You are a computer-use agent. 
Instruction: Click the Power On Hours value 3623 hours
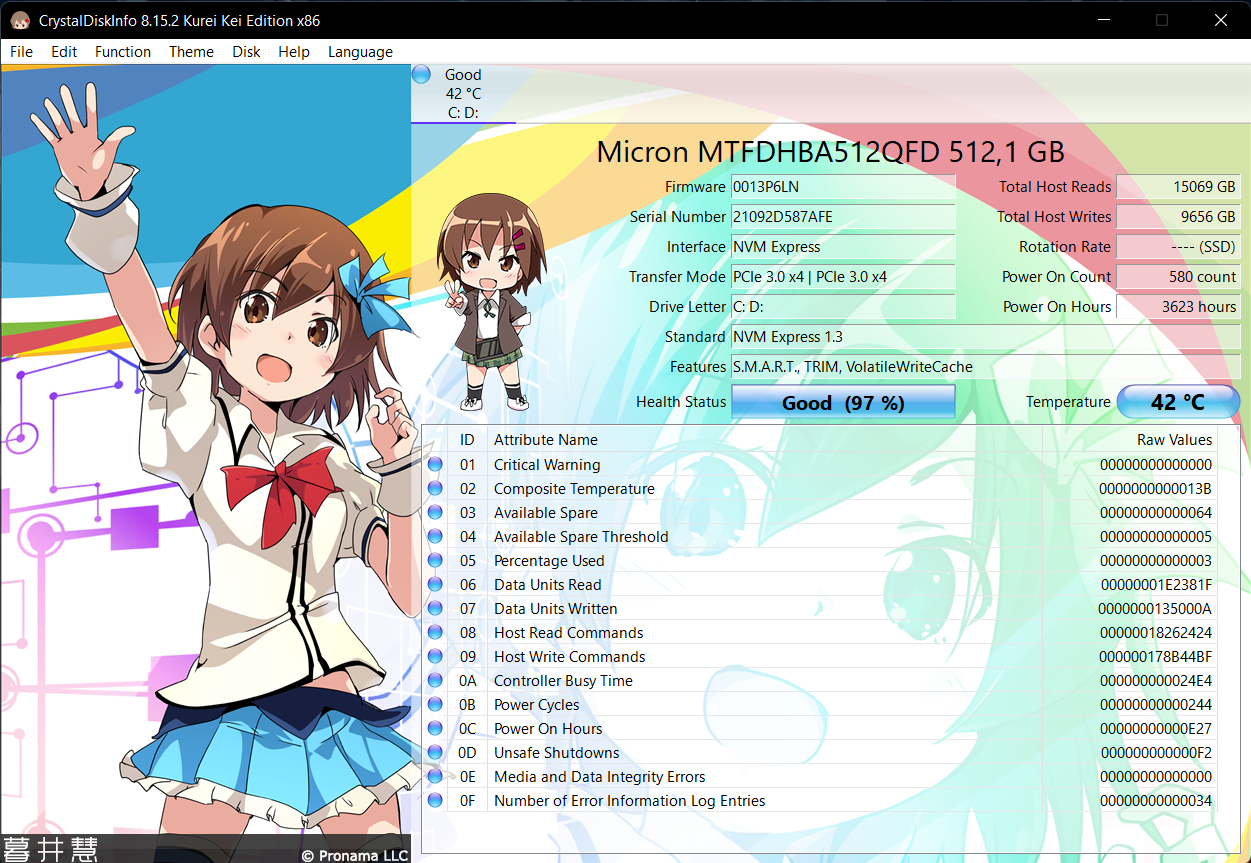[x=1178, y=307]
